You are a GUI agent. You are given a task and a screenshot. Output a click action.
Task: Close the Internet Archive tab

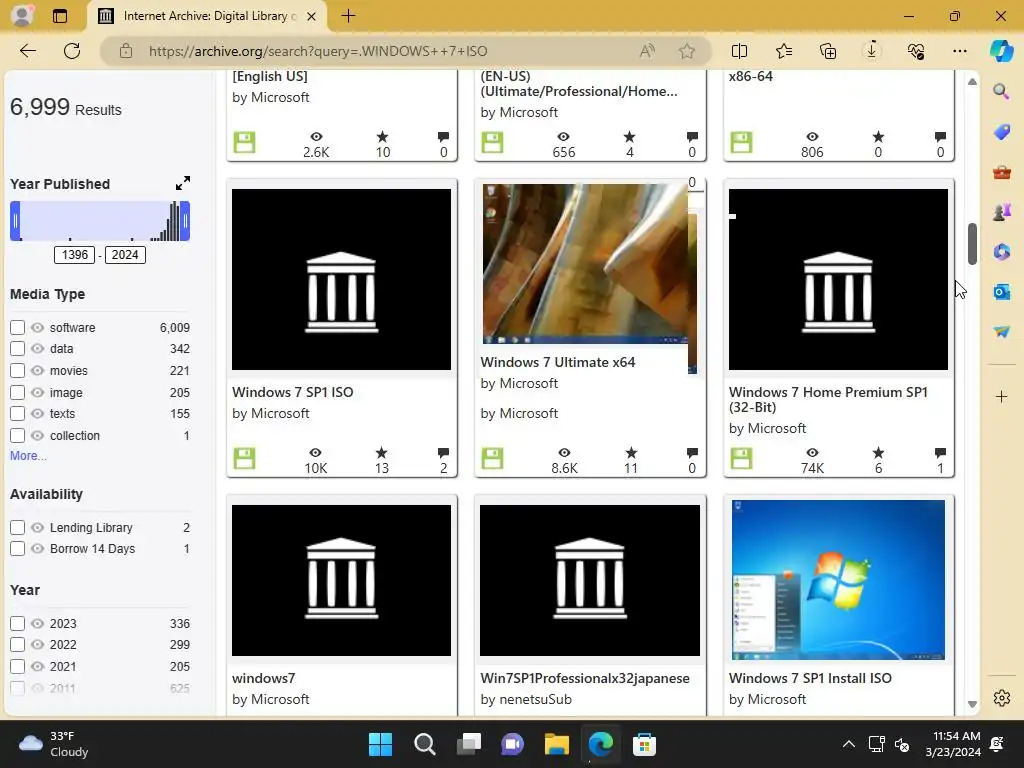tap(312, 16)
